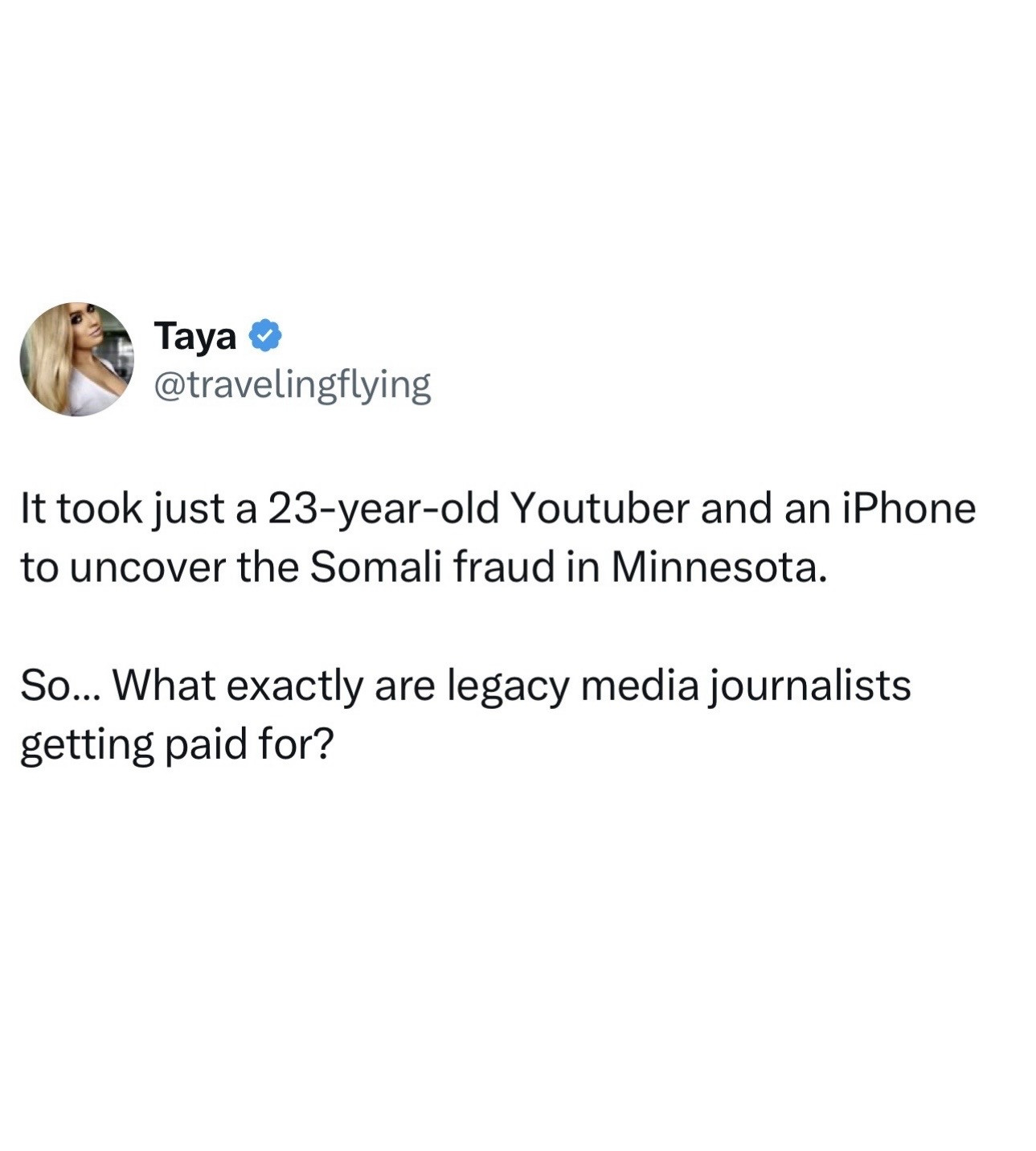Open the @travelingflying handle
The height and width of the screenshot is (1151, 1036).
(x=292, y=385)
